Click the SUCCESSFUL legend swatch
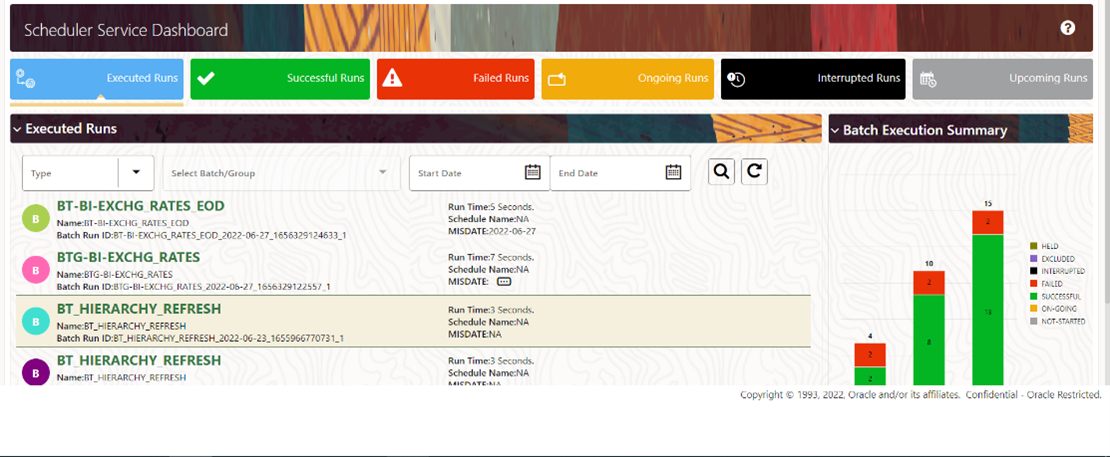Viewport: 1110px width, 457px height. (1033, 296)
